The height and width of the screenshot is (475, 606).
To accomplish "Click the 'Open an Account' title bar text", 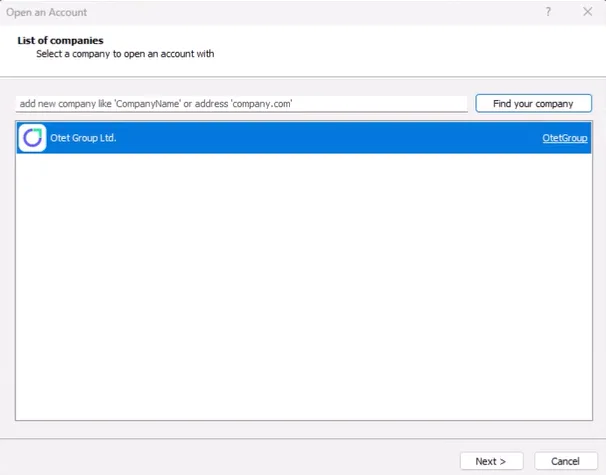I will click(x=47, y=12).
